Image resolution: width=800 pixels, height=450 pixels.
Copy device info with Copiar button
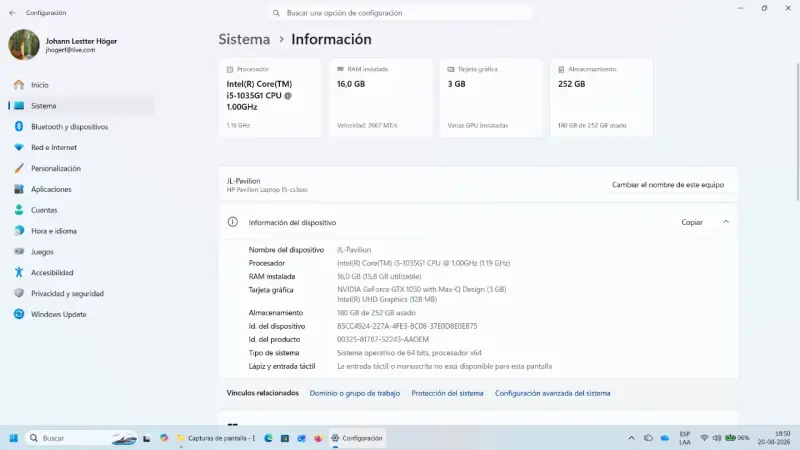tap(692, 222)
